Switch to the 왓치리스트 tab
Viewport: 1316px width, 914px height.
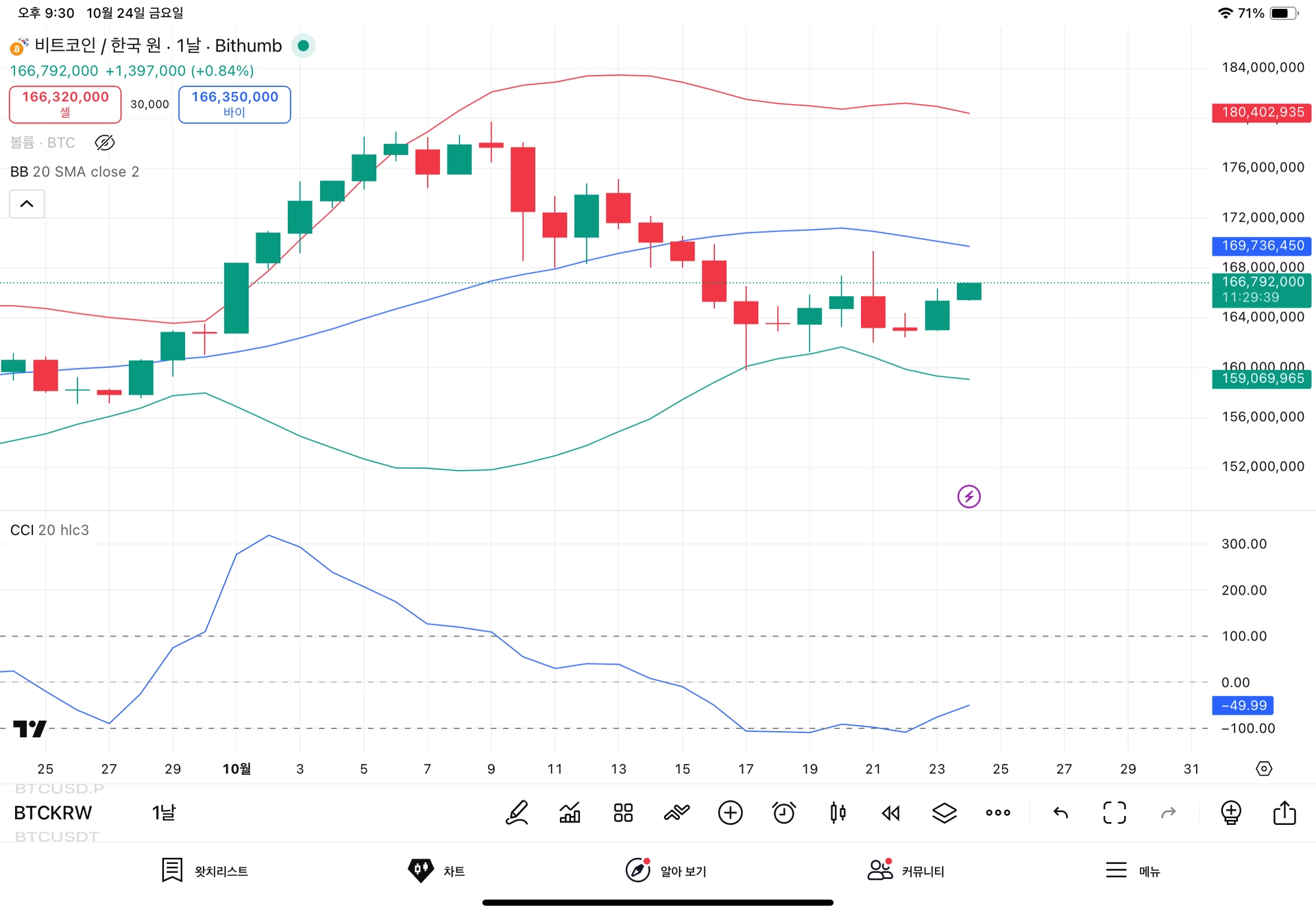tap(205, 871)
